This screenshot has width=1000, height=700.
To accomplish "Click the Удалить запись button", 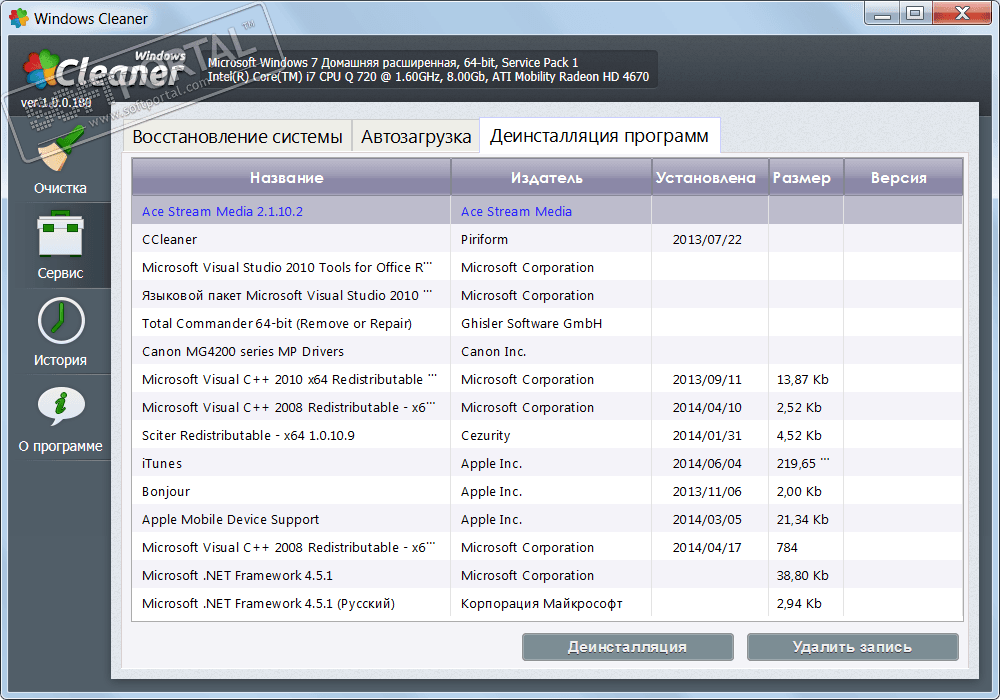I will pyautogui.click(x=852, y=646).
